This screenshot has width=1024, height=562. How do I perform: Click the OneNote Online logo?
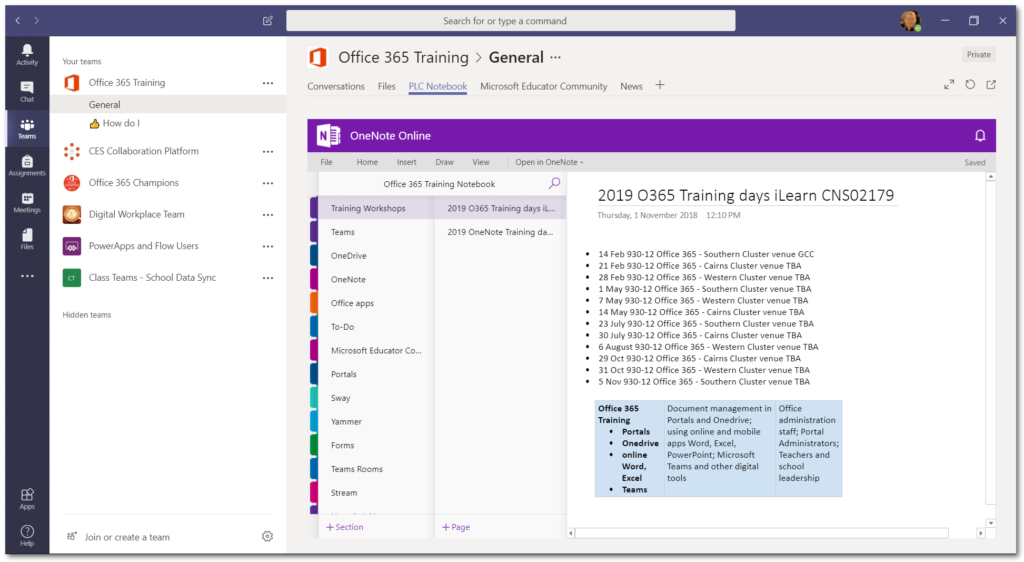pyautogui.click(x=328, y=136)
